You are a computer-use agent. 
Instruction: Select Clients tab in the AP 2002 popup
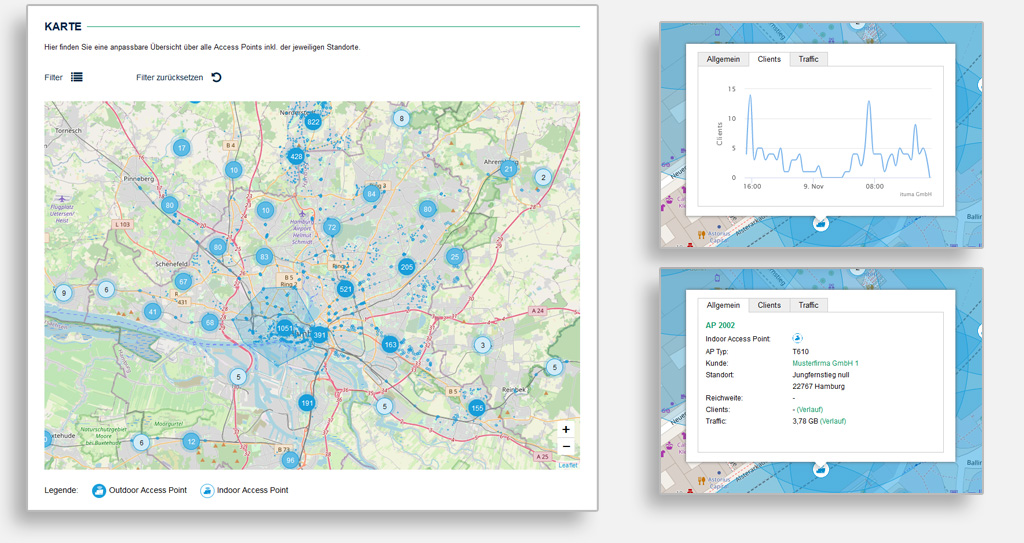tap(769, 305)
